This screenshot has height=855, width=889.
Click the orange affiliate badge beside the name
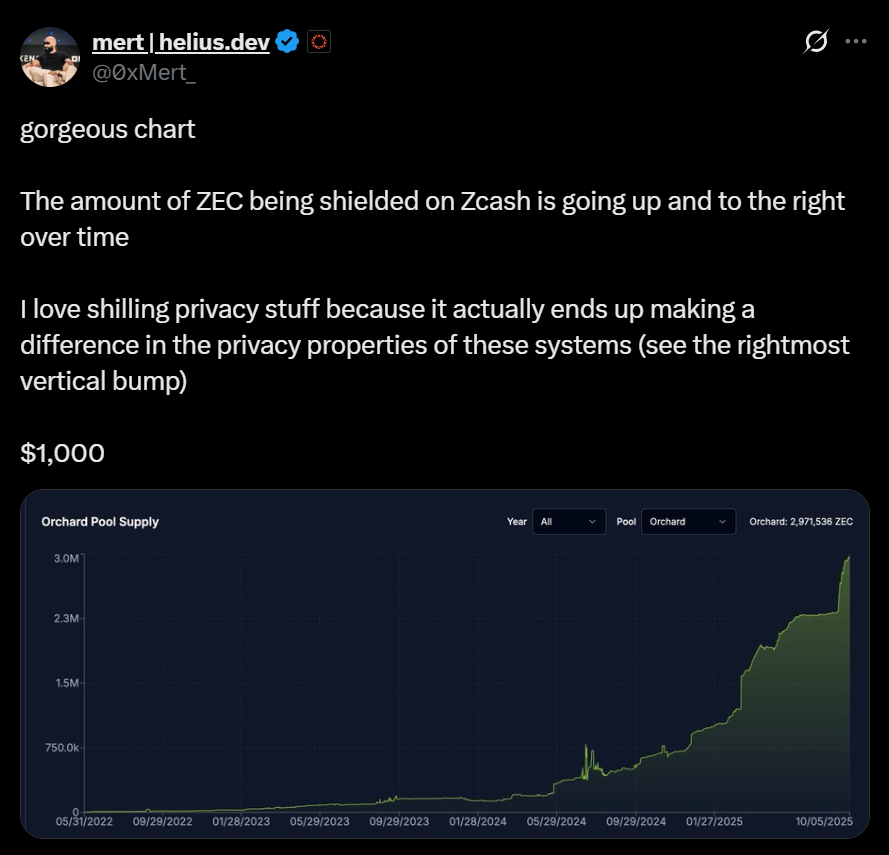point(318,42)
